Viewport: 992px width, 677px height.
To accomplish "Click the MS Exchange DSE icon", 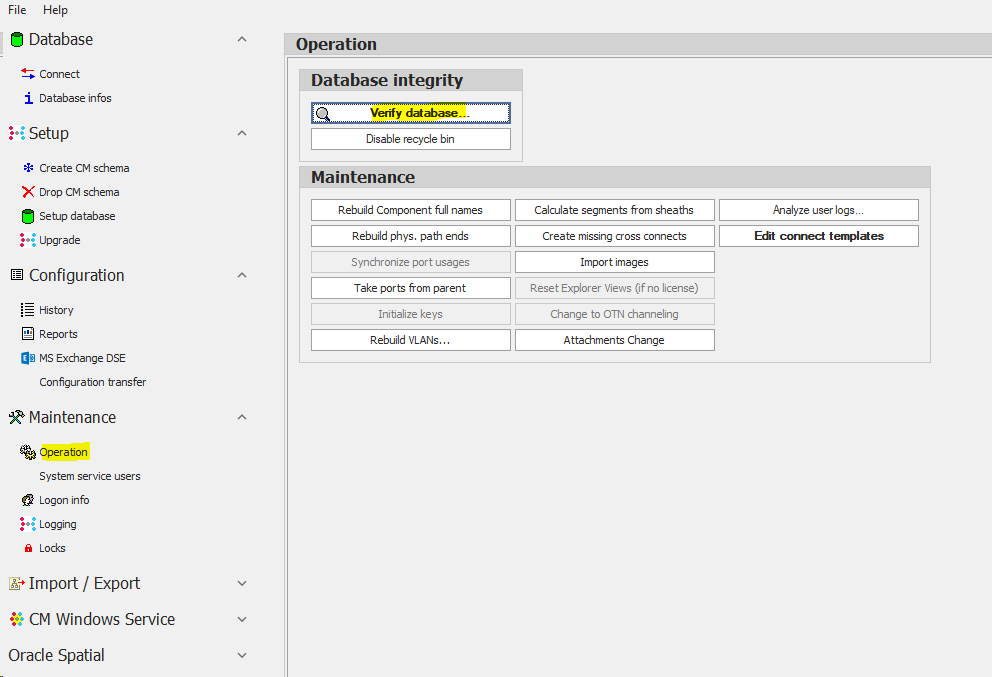I will click(x=28, y=358).
